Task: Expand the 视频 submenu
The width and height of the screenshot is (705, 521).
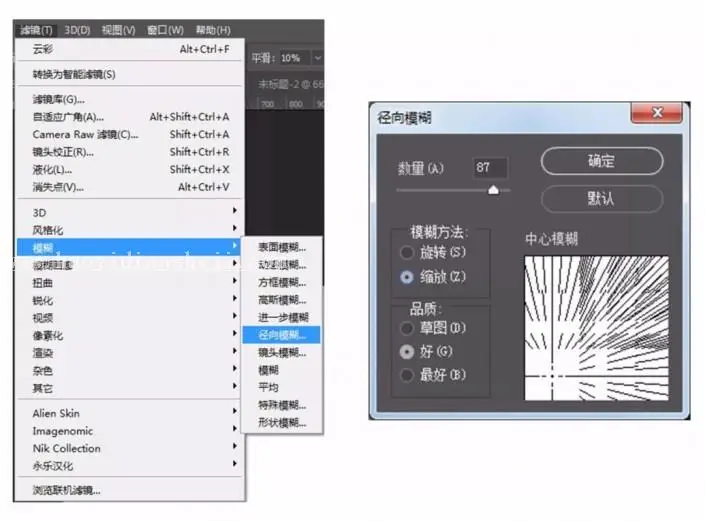Action: pos(130,318)
